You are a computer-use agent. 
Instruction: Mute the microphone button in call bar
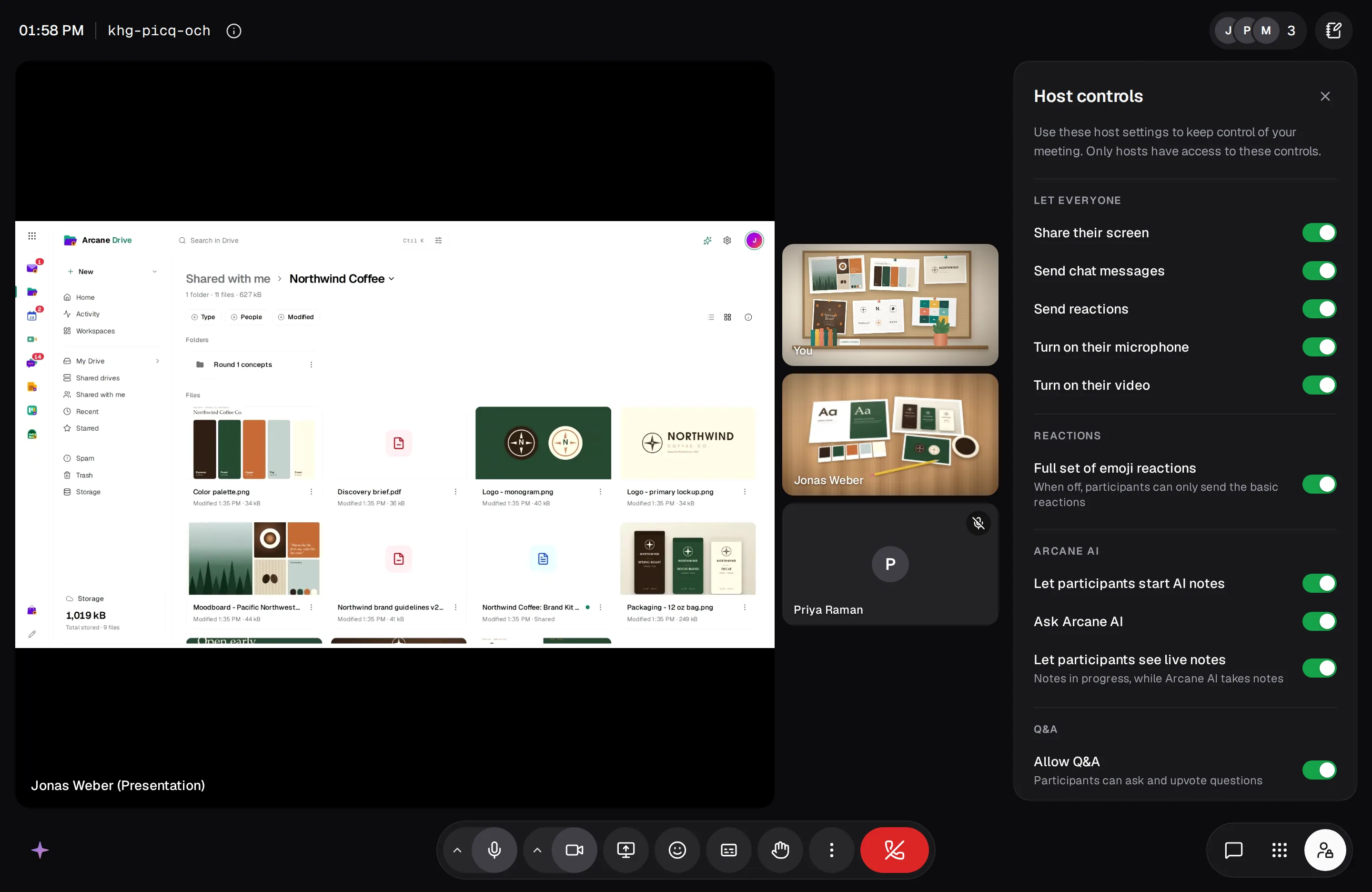tap(494, 849)
